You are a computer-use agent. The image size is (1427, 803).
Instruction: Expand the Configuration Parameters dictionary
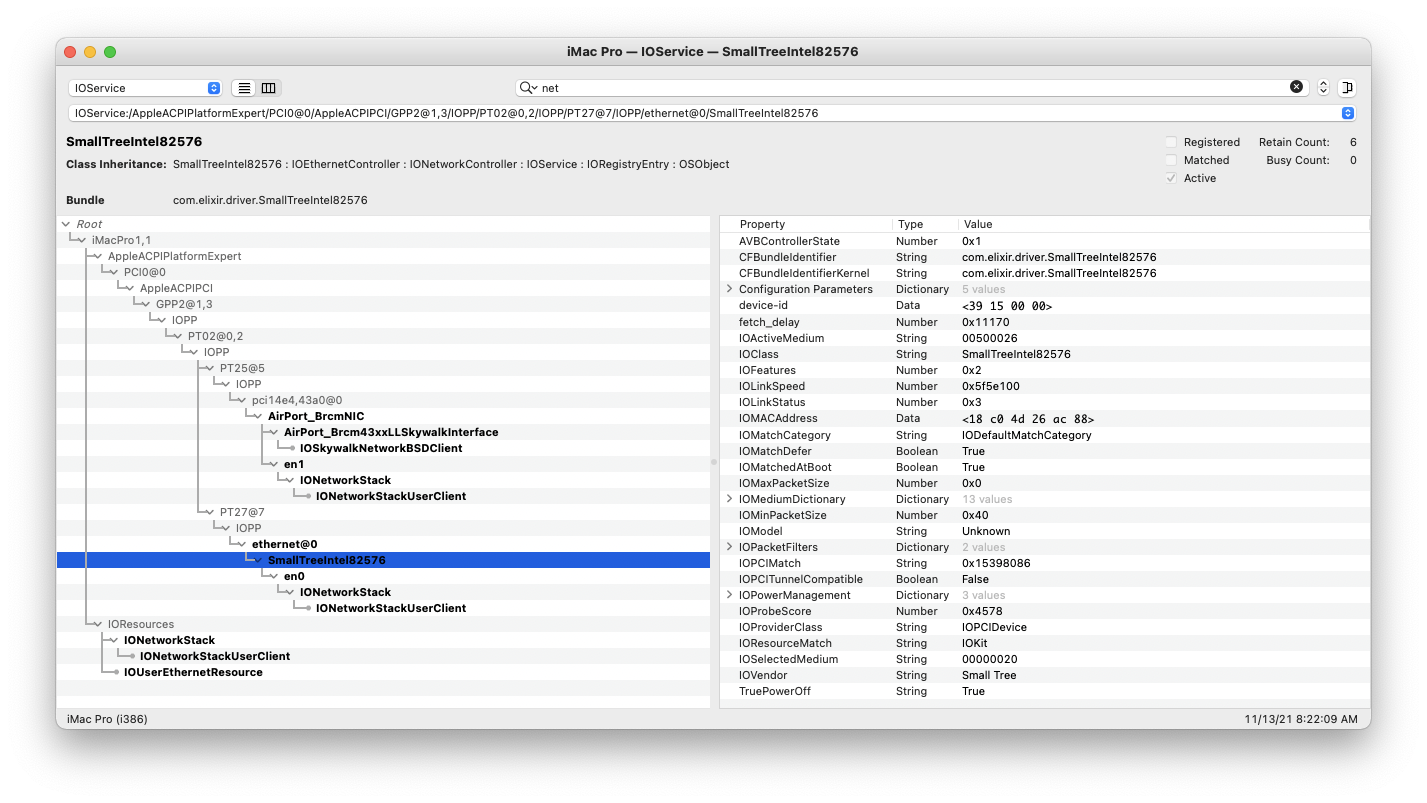(729, 289)
